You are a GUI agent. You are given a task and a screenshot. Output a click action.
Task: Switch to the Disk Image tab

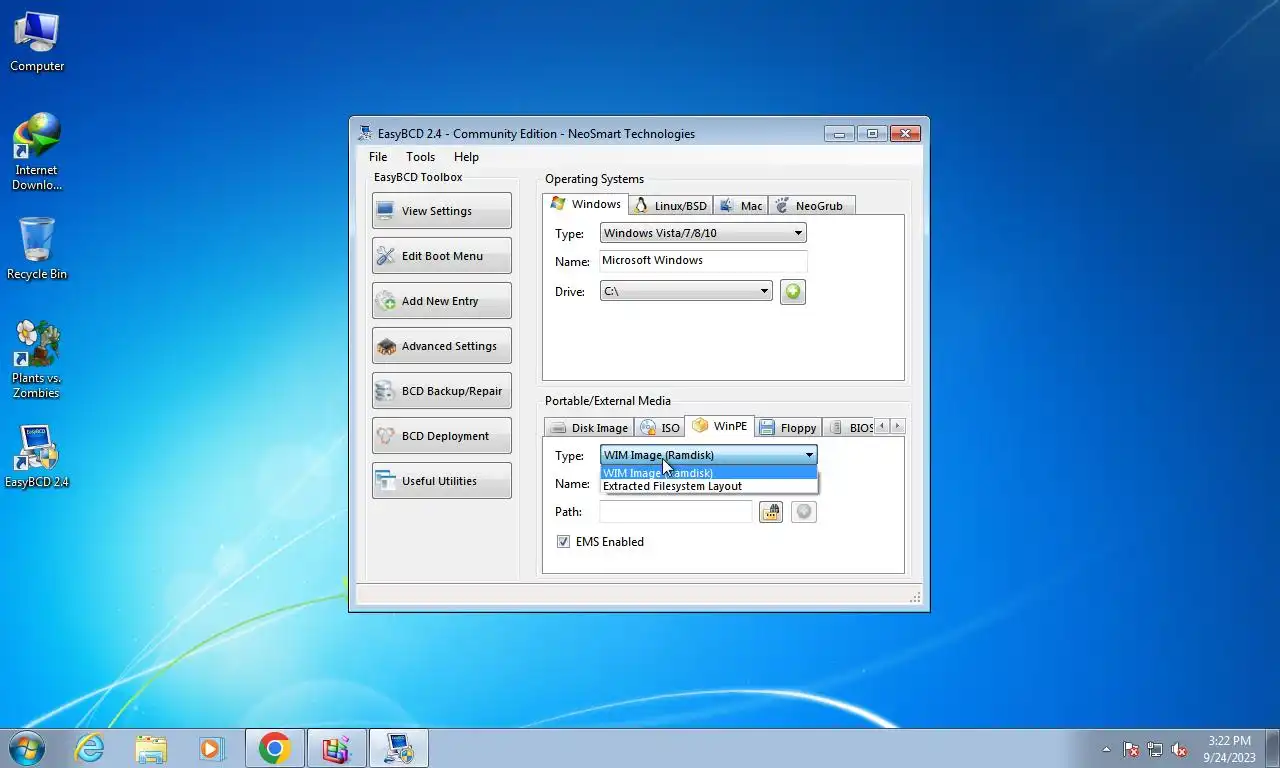click(590, 428)
